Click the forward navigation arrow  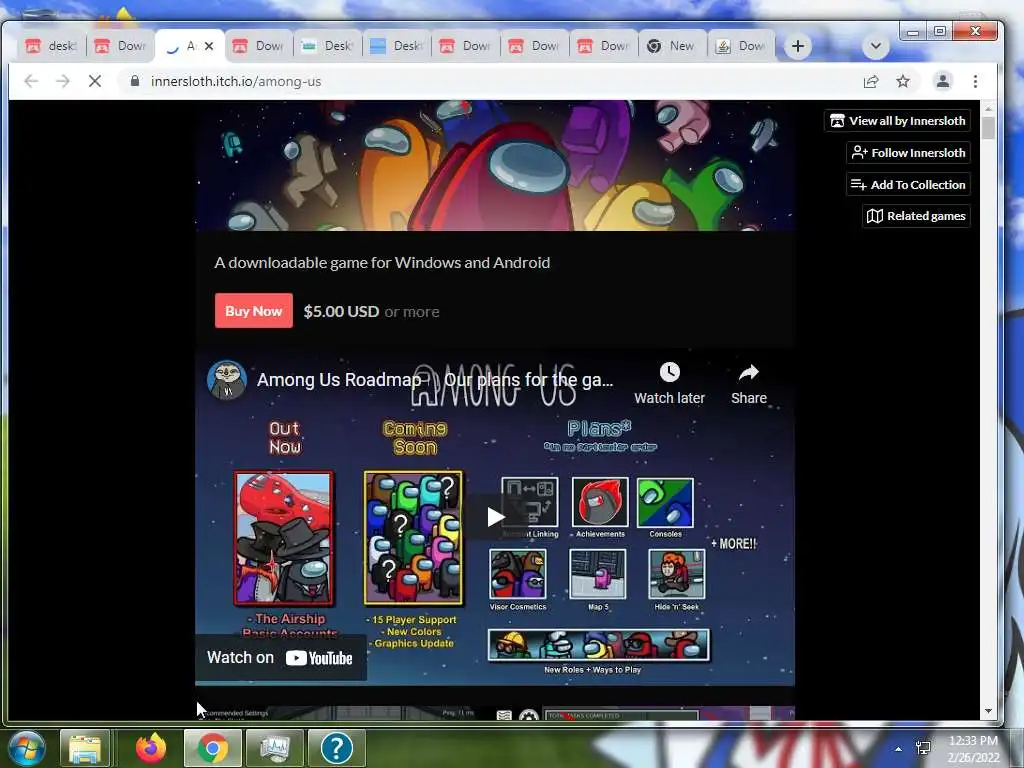coord(63,81)
